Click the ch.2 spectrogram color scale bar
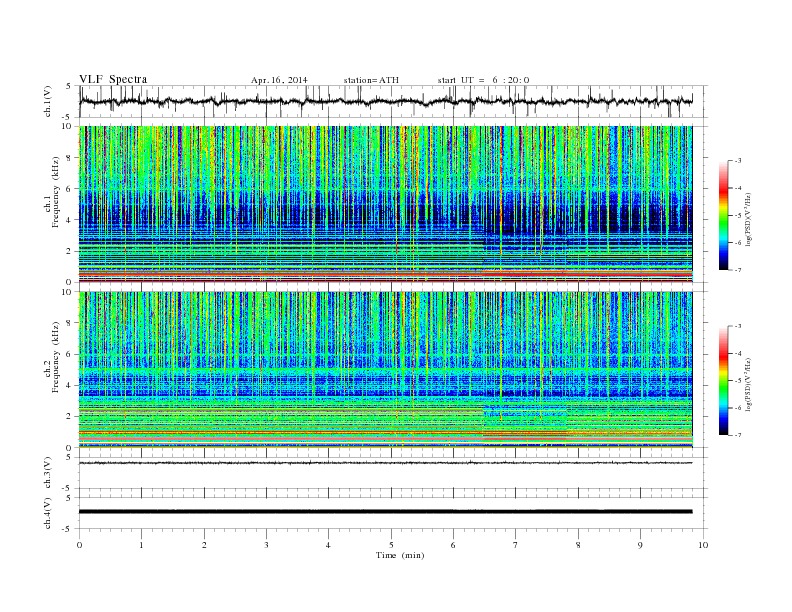The image size is (792, 612). (723, 380)
